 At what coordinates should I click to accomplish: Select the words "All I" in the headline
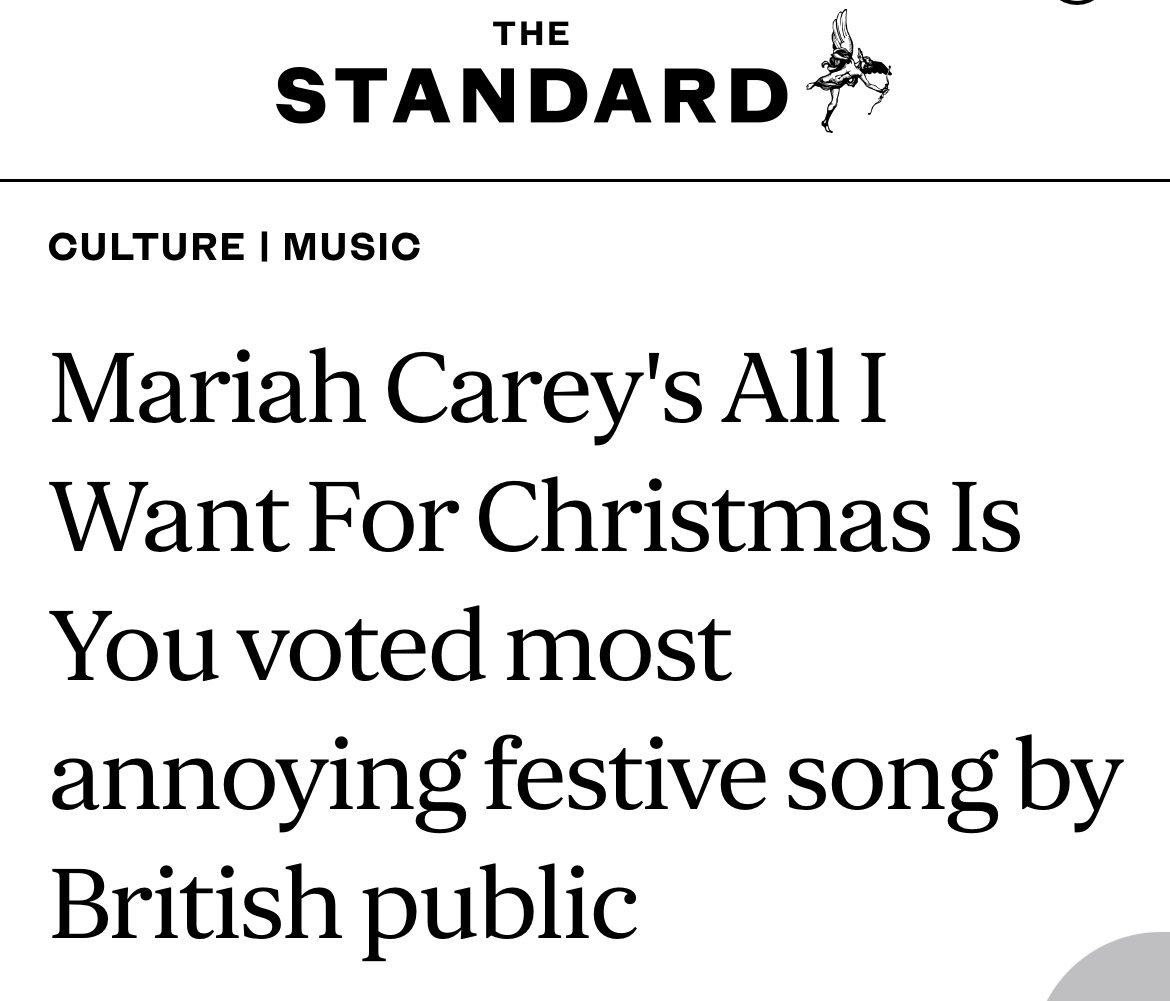click(x=806, y=386)
